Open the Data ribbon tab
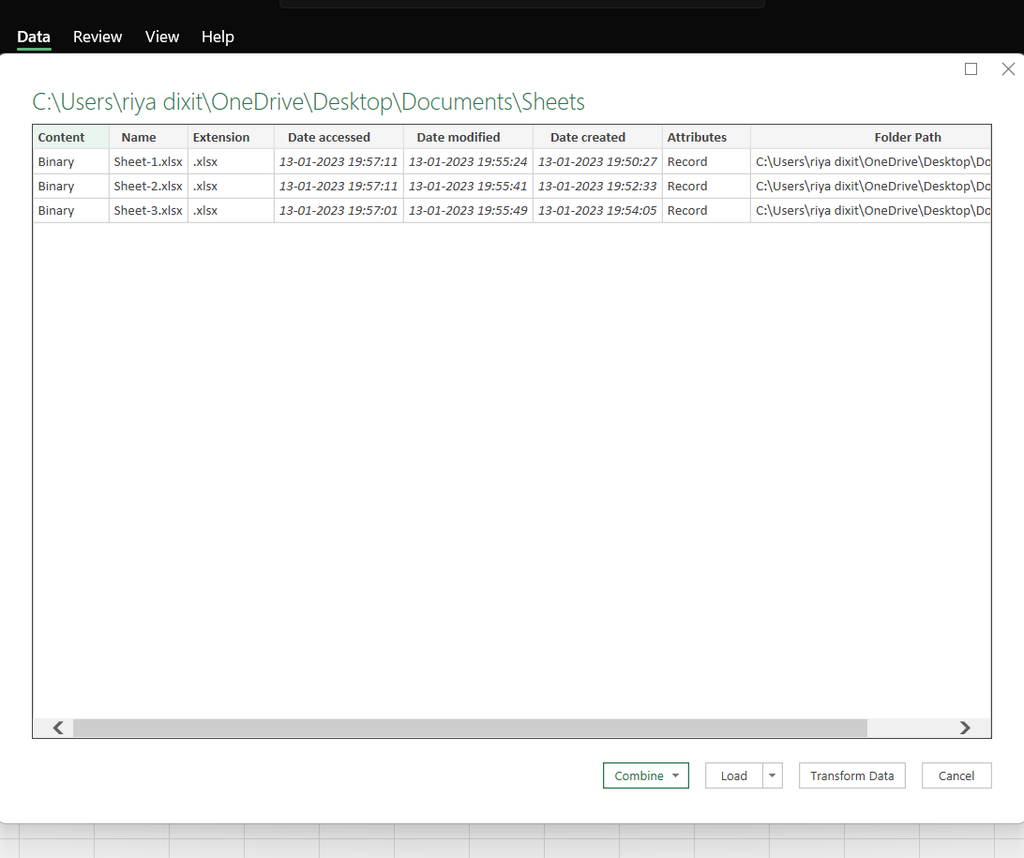Screen dimensions: 1024x858 33,37
